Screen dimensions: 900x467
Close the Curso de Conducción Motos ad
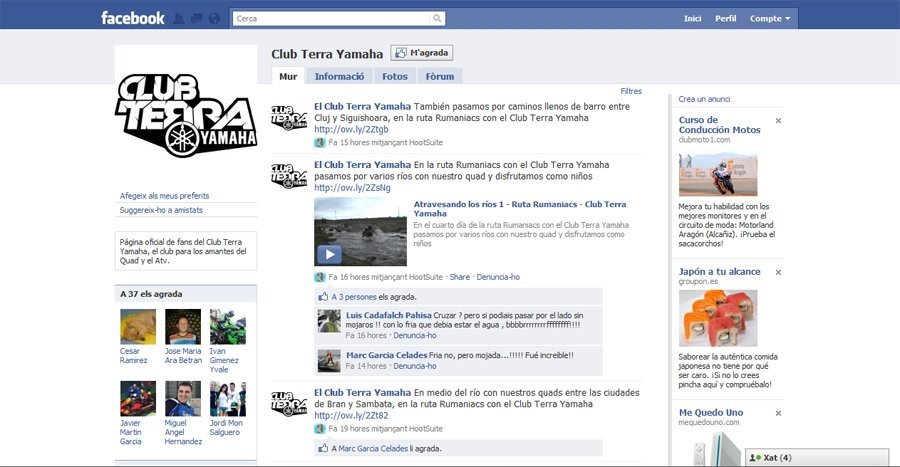pyautogui.click(x=778, y=120)
